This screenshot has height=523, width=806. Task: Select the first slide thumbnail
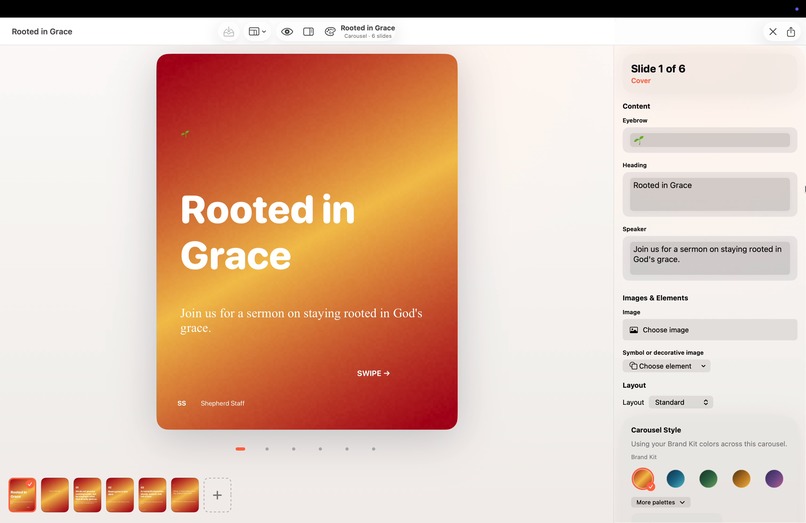(22, 495)
